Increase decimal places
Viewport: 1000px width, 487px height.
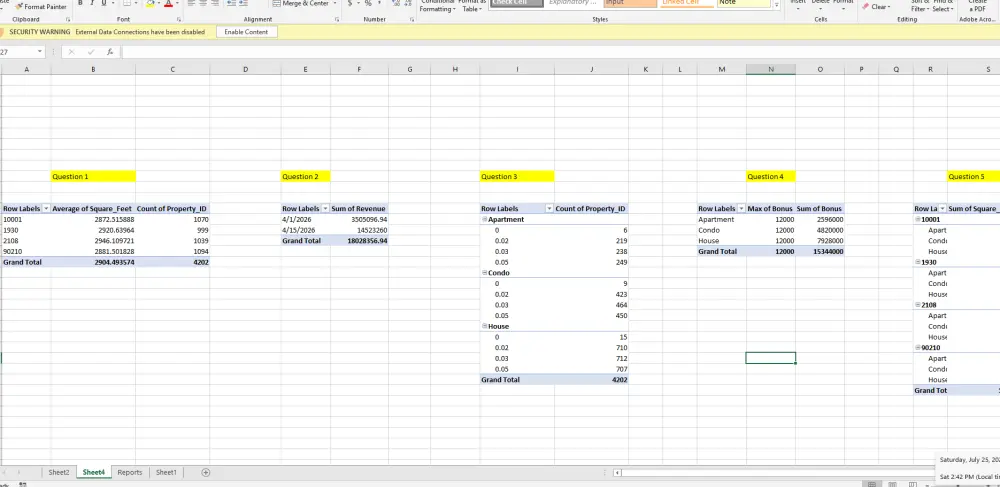395,3
